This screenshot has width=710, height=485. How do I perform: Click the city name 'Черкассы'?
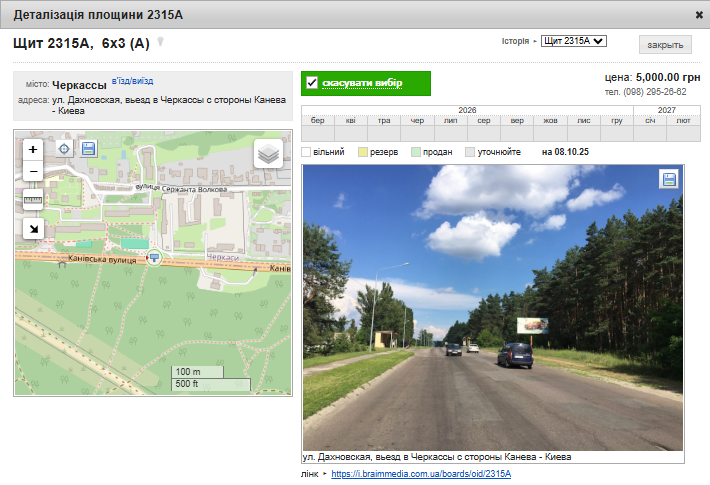[x=79, y=85]
